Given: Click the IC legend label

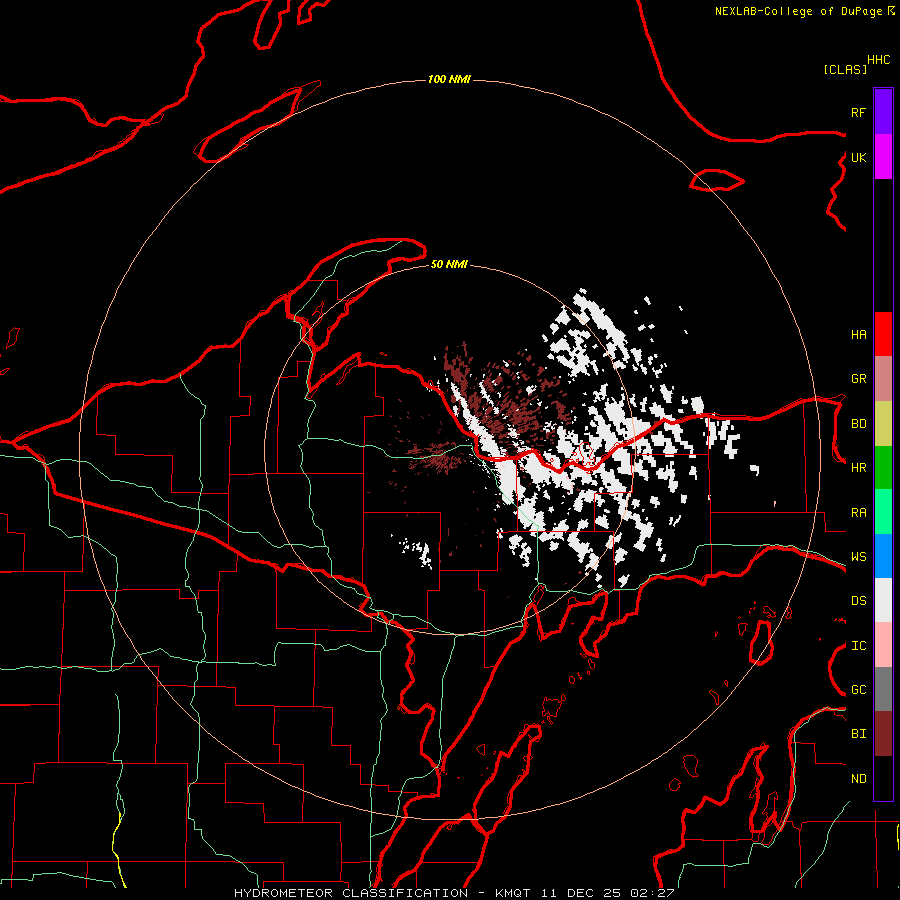Looking at the screenshot, I should pos(858,646).
